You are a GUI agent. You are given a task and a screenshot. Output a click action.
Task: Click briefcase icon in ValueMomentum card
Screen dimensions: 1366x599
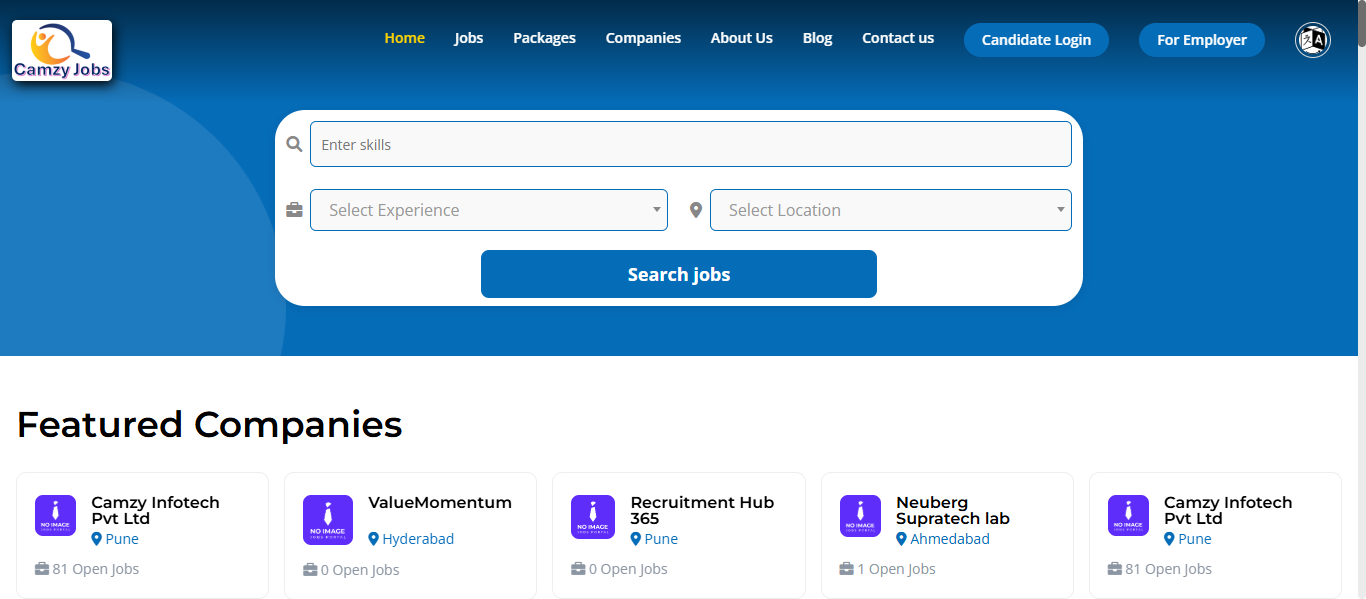pyautogui.click(x=310, y=570)
